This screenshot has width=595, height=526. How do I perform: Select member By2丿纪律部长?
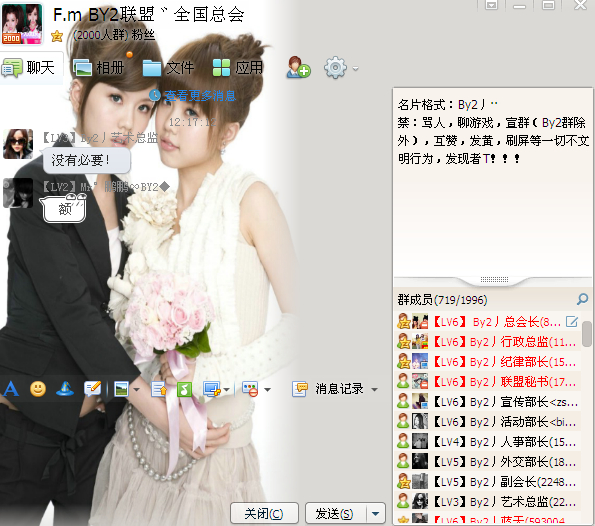click(x=488, y=362)
